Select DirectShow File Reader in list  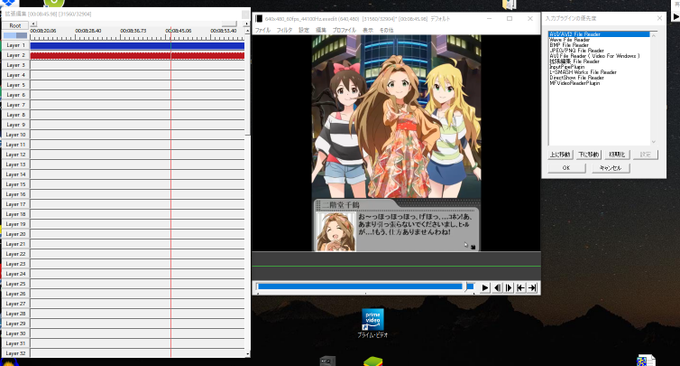[599, 78]
